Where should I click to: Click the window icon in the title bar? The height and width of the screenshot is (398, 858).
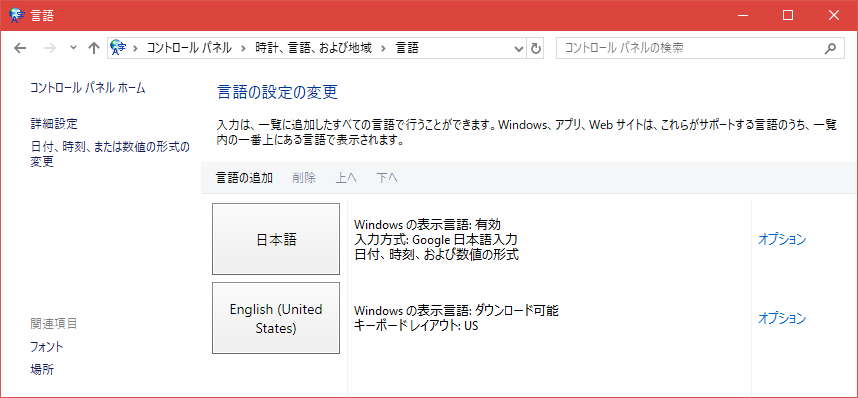click(17, 15)
